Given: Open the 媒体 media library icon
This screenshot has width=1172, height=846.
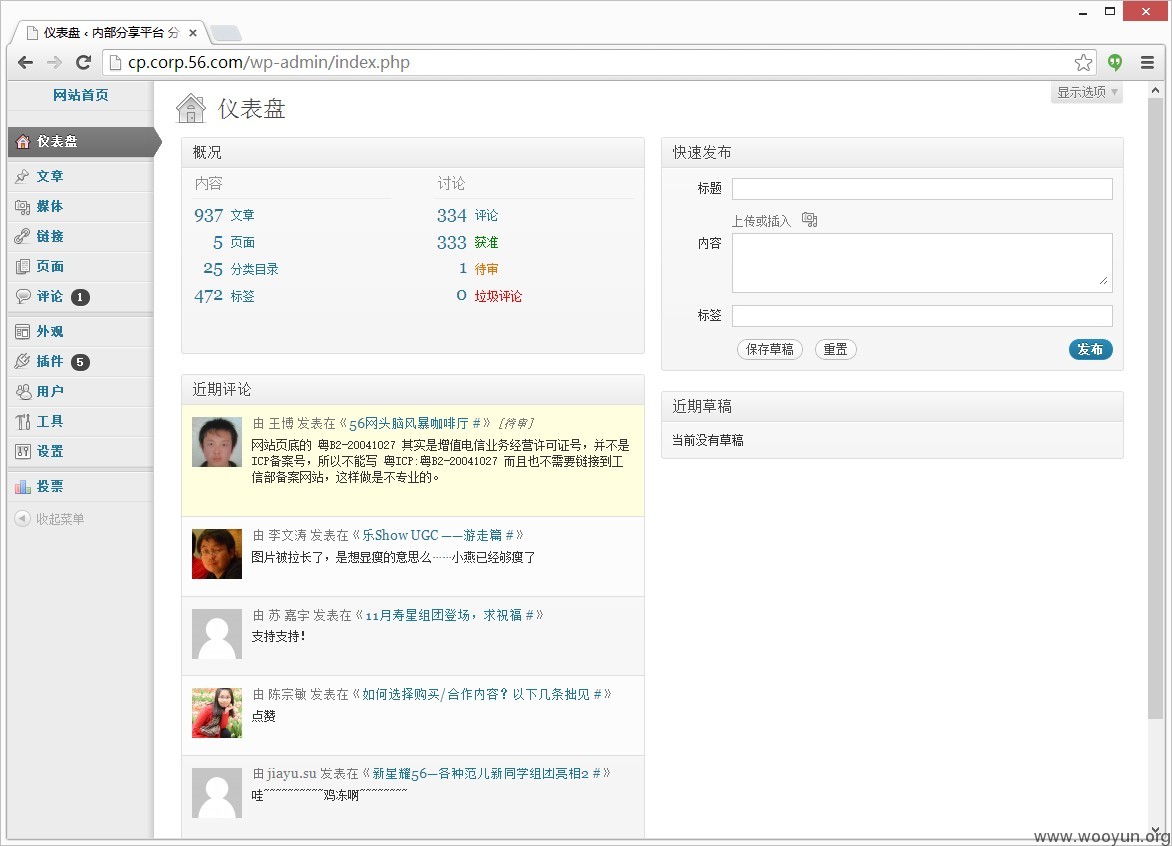Looking at the screenshot, I should (22, 207).
